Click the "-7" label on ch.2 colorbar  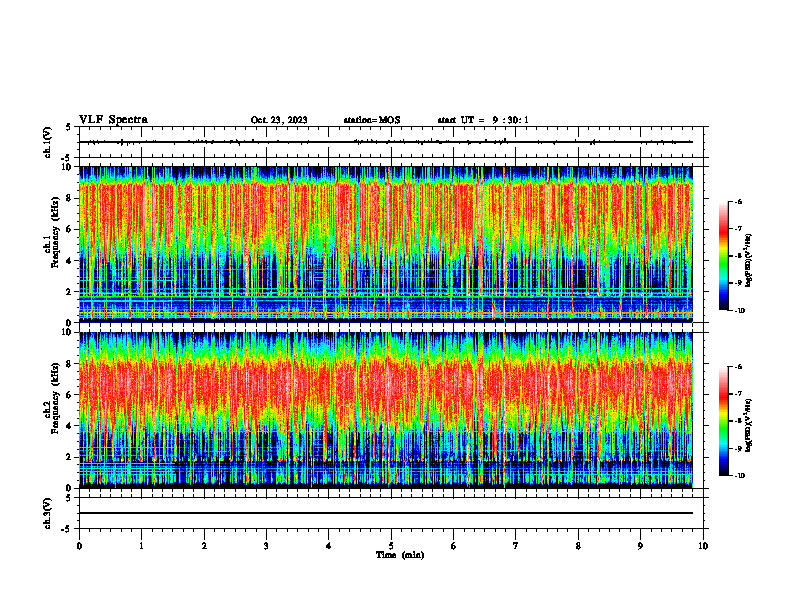point(738,394)
